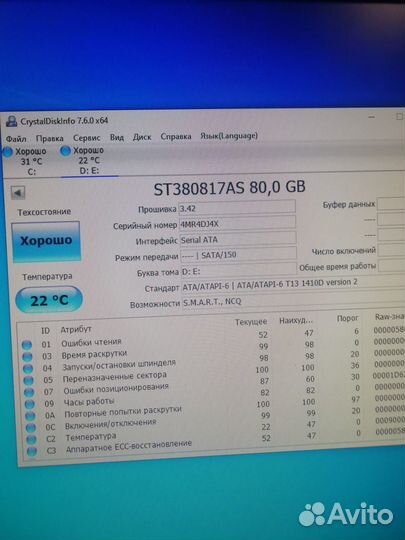The height and width of the screenshot is (540, 405).
Task: Click the Общее время работы label
Action: (338, 267)
